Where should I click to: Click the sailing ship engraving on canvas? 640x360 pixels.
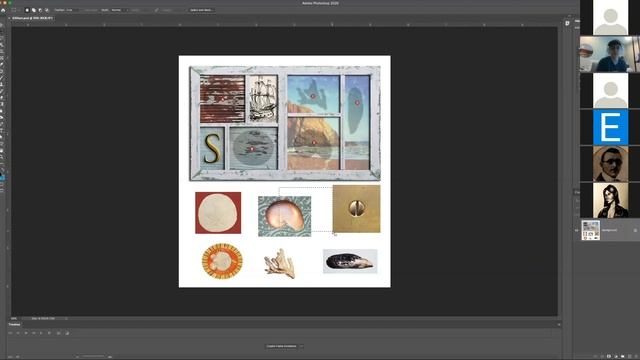coord(263,98)
